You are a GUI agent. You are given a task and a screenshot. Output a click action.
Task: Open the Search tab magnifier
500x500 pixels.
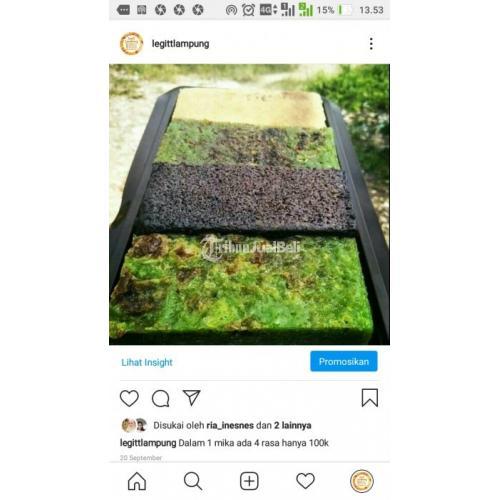pos(193,481)
